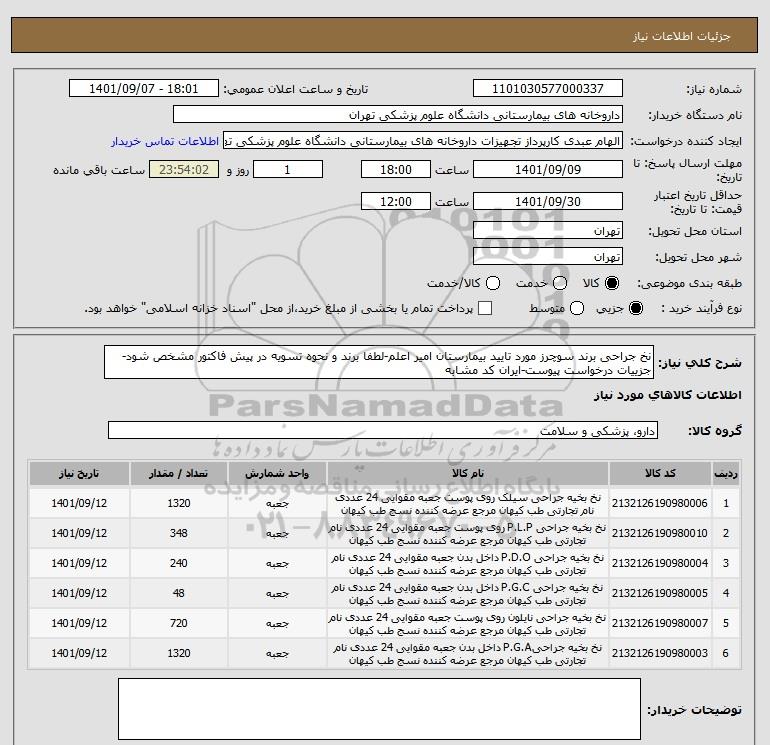Click quantity 48 in row 4

pyautogui.click(x=178, y=593)
